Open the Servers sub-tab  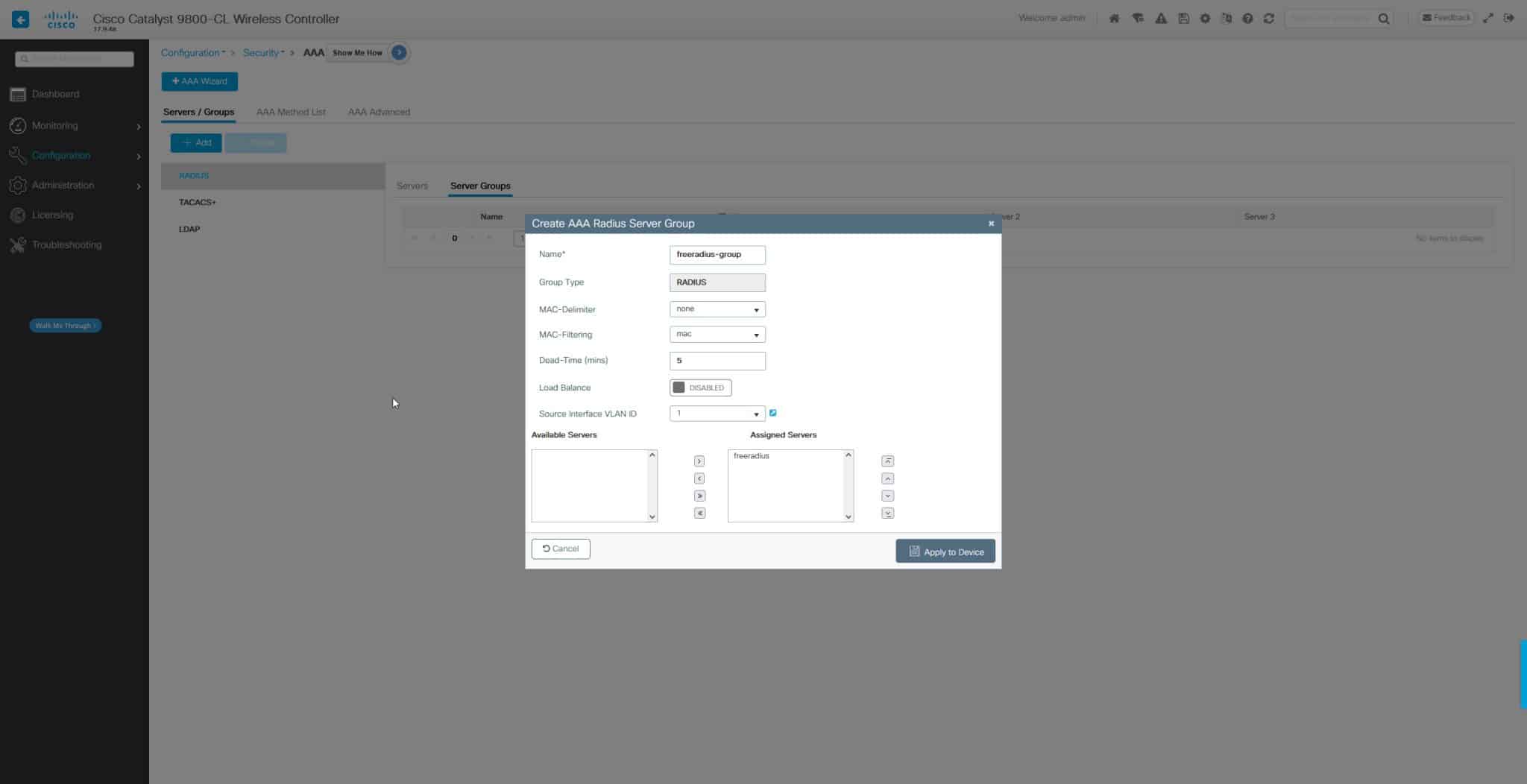[x=412, y=186]
